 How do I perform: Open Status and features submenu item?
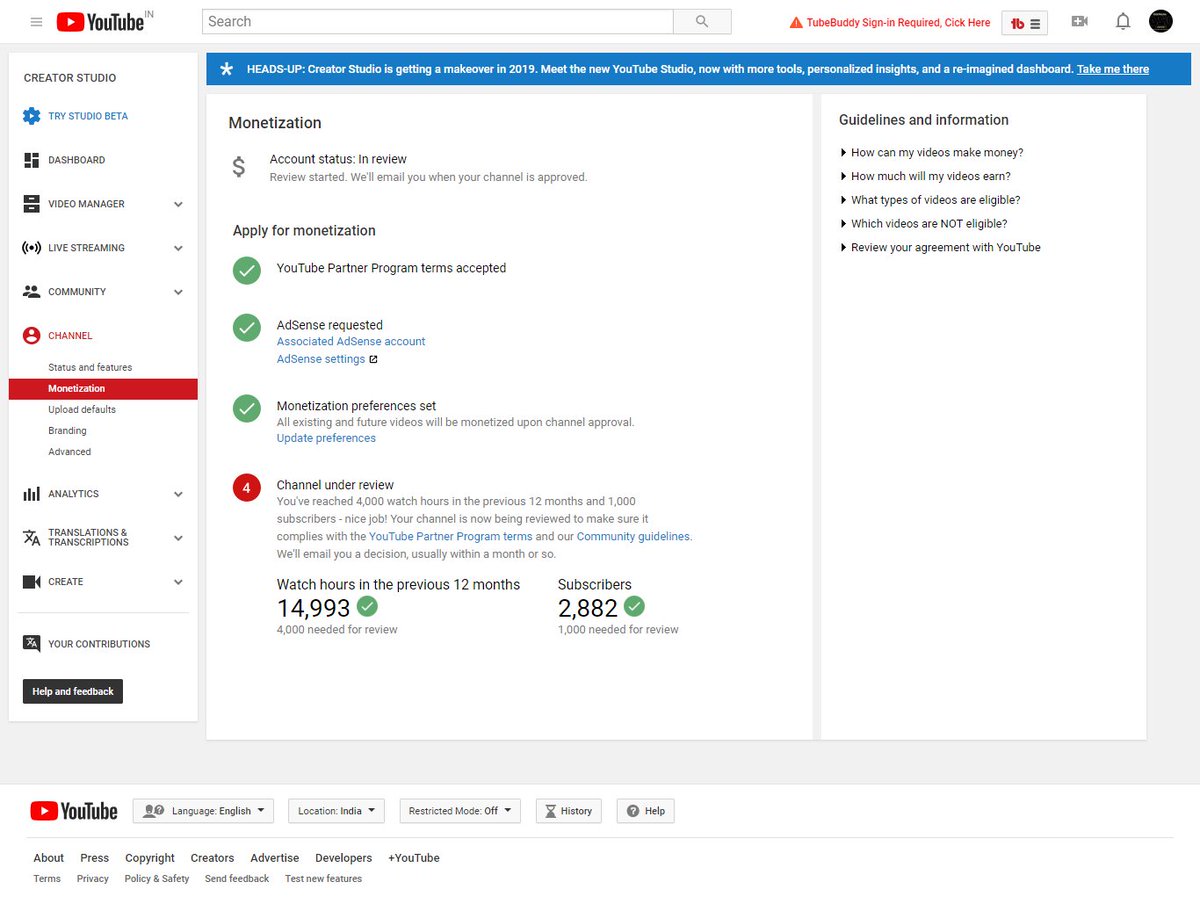[x=90, y=367]
